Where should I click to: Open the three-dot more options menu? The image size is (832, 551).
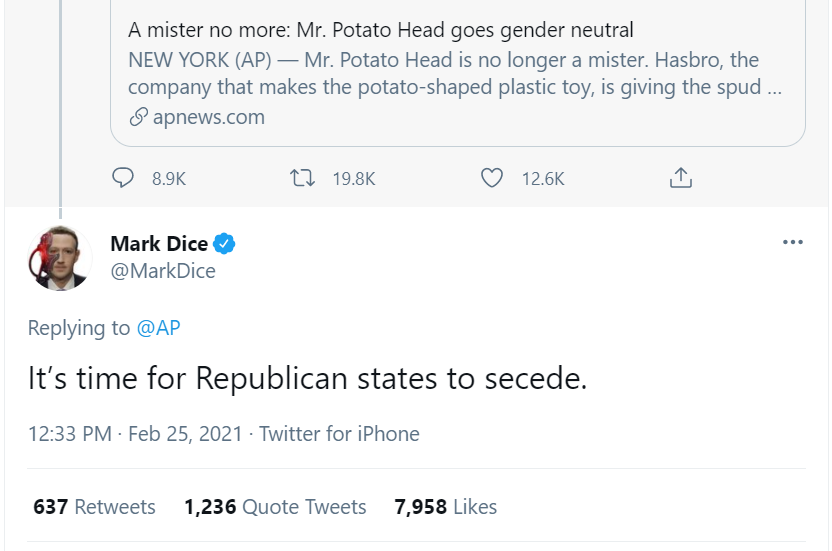pyautogui.click(x=793, y=243)
